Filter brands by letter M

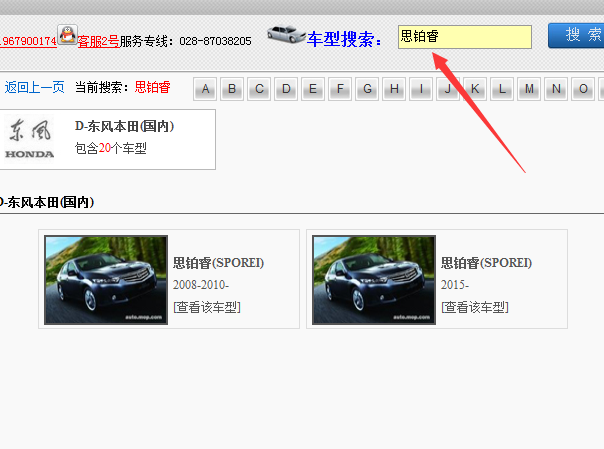click(529, 89)
